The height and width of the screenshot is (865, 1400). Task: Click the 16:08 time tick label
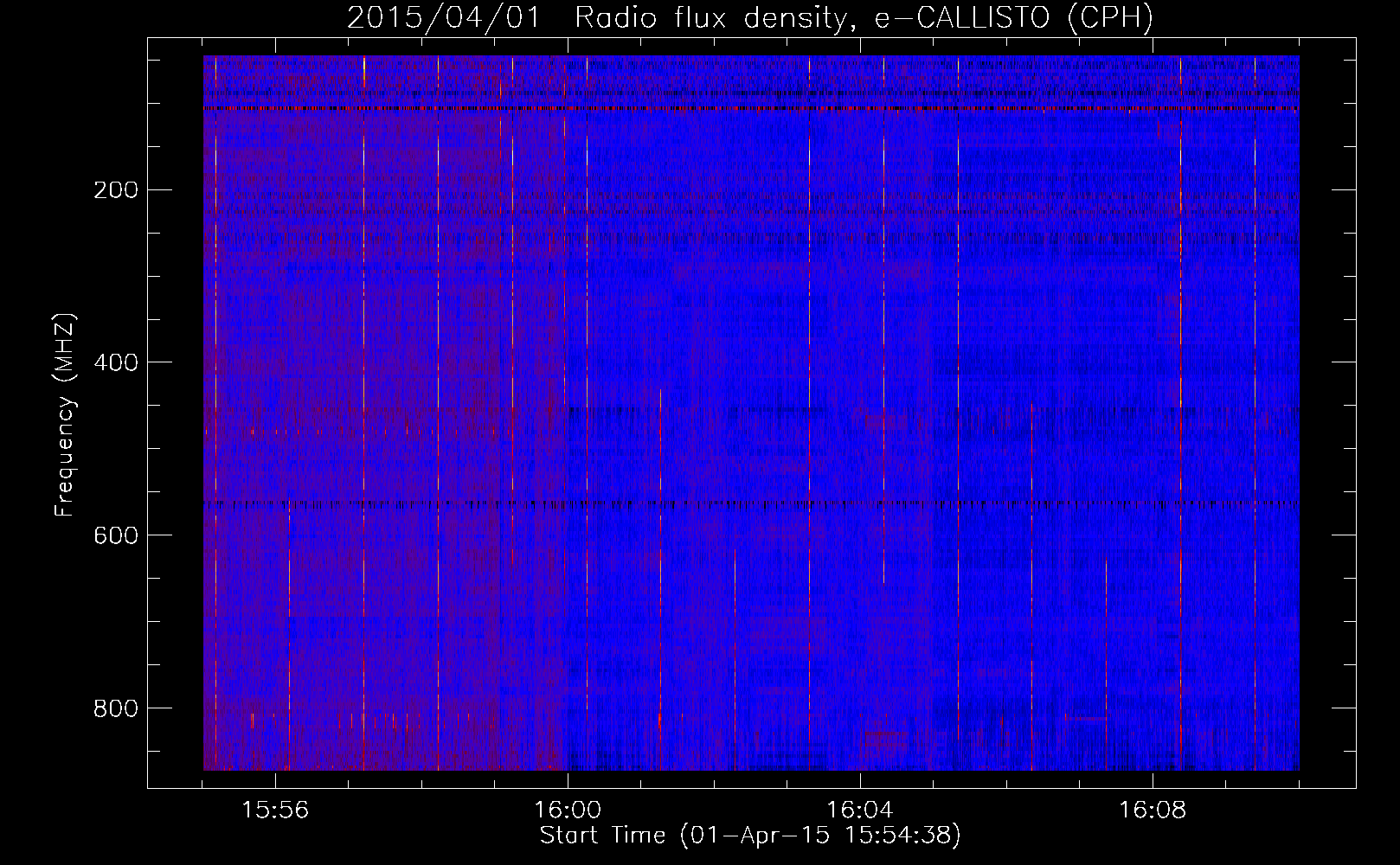point(1153,811)
